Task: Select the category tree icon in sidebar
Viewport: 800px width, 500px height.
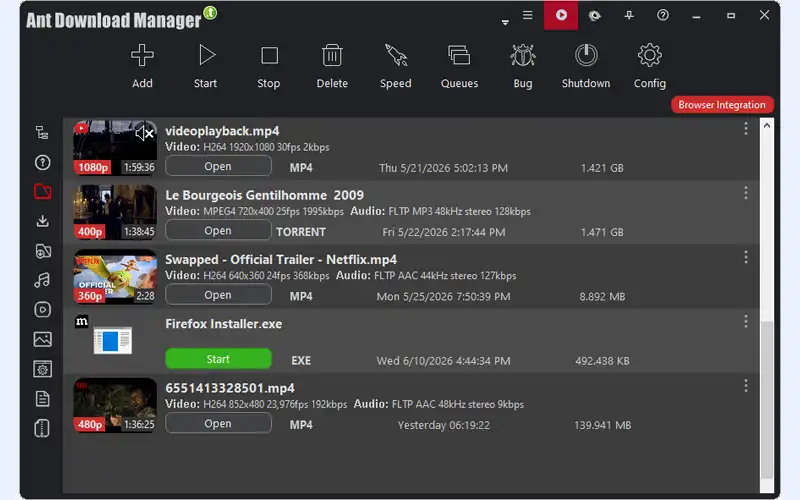Action: pos(42,133)
